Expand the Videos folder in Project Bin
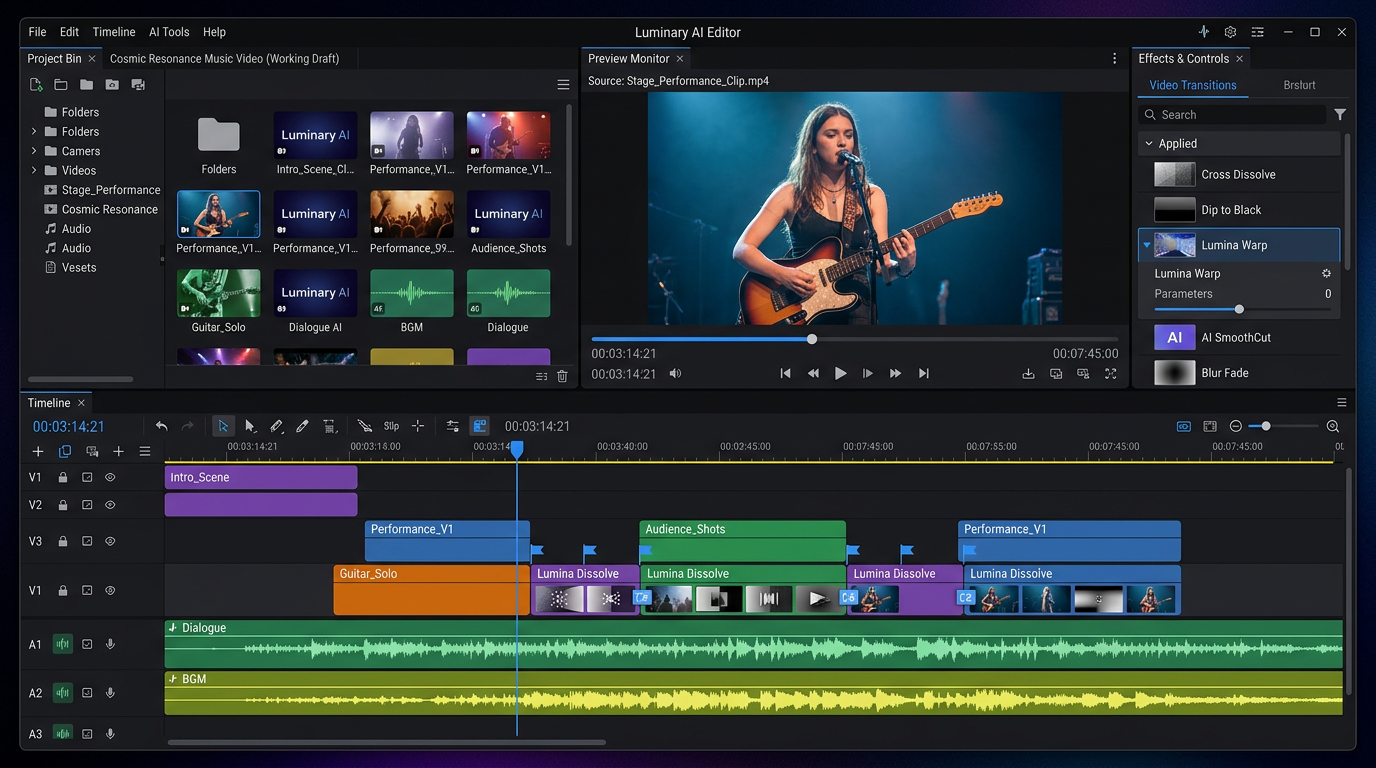 pyautogui.click(x=34, y=170)
